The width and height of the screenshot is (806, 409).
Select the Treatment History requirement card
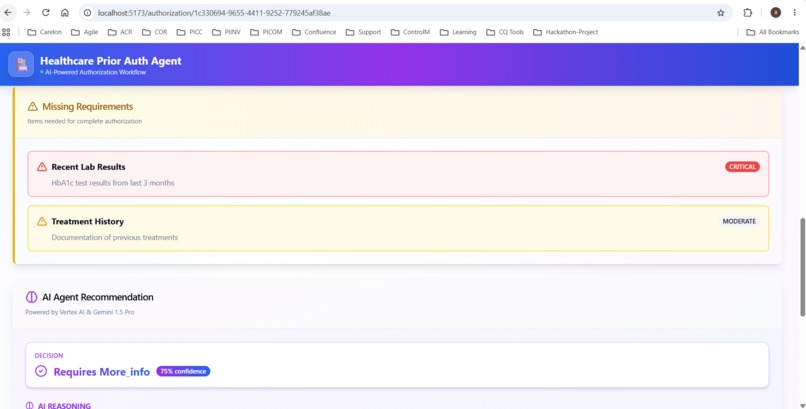398,228
